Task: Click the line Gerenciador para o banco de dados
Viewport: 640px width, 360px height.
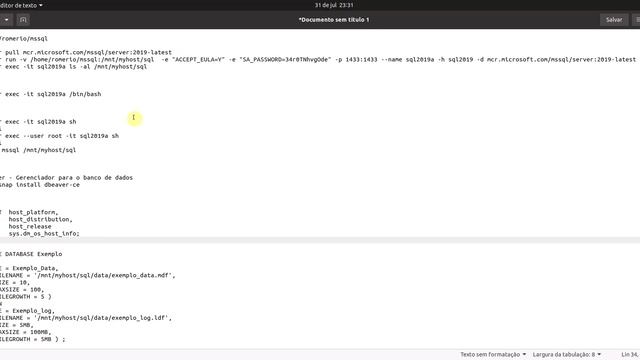Action: coord(74,178)
